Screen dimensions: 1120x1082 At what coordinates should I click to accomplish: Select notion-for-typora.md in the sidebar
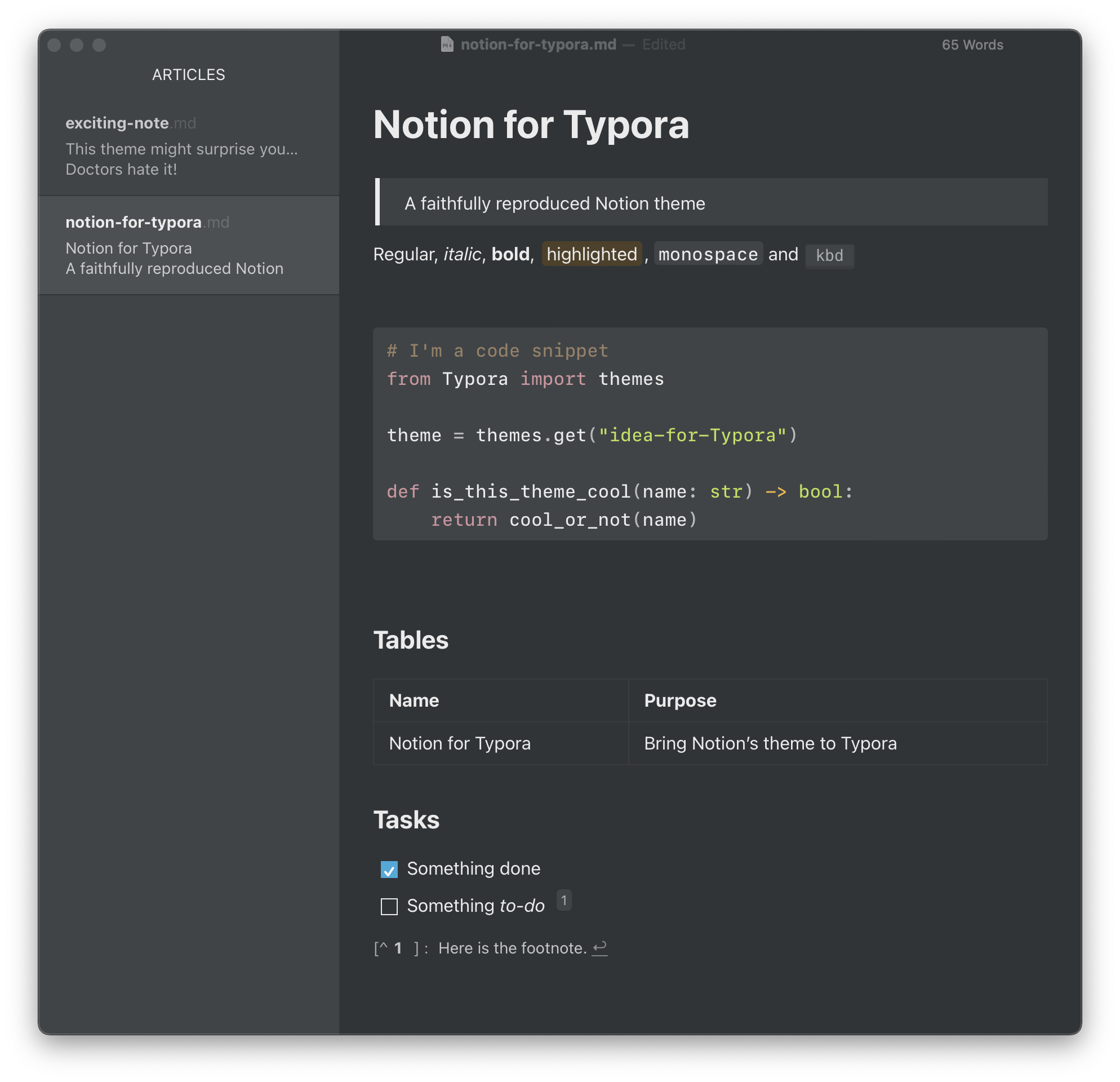click(189, 245)
